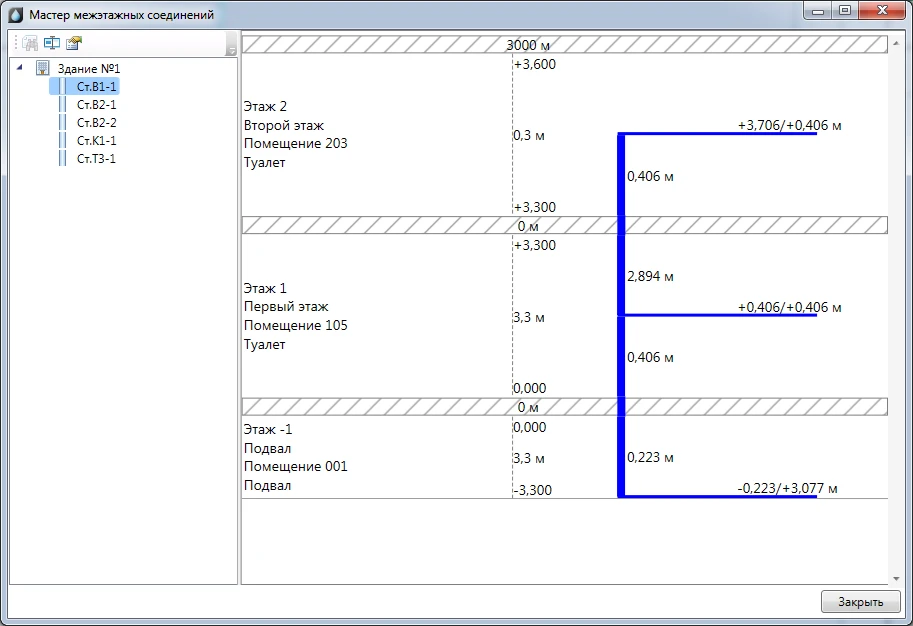Click the -0,223/+3,077 м basement branch label
The height and width of the screenshot is (626, 913).
[786, 488]
